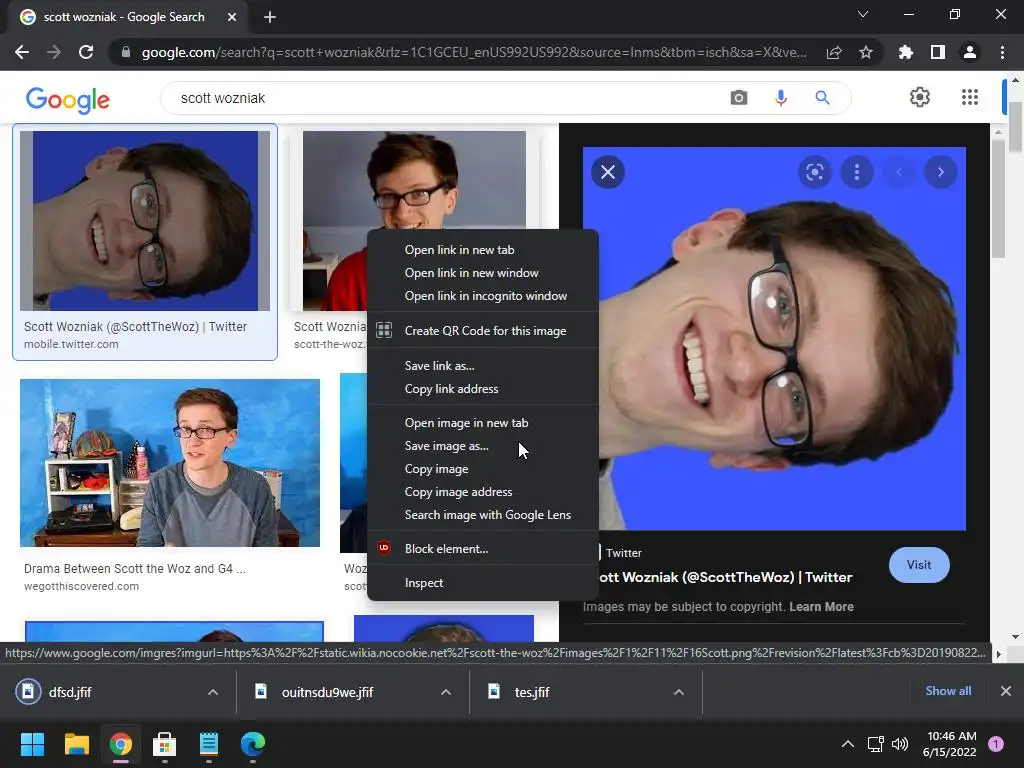
Task: Click the volume speaker tray icon
Action: click(900, 744)
